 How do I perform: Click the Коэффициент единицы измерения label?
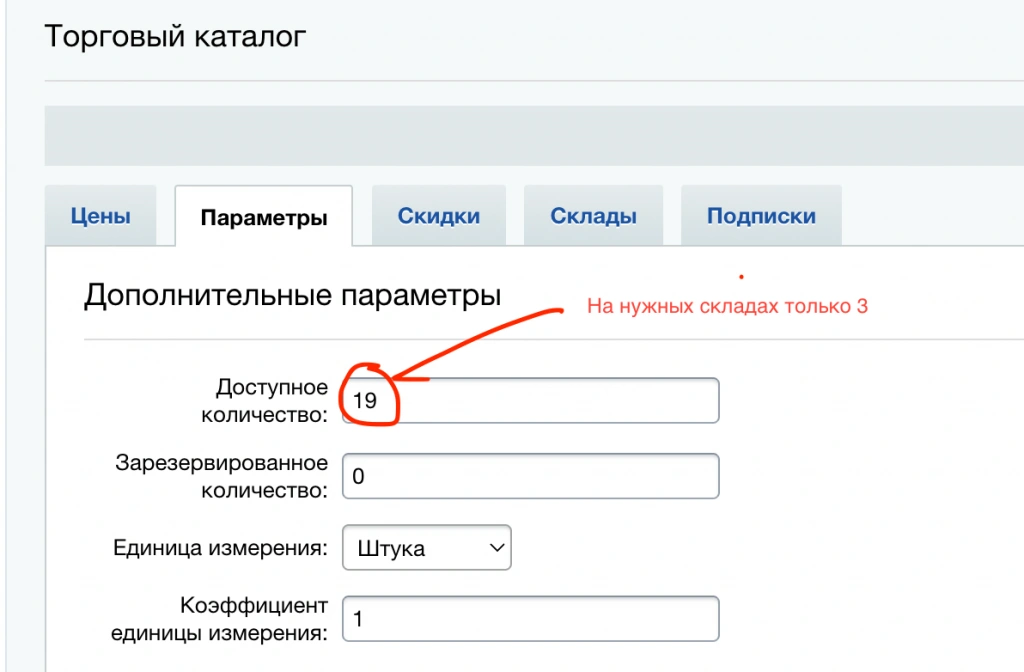click(x=219, y=618)
